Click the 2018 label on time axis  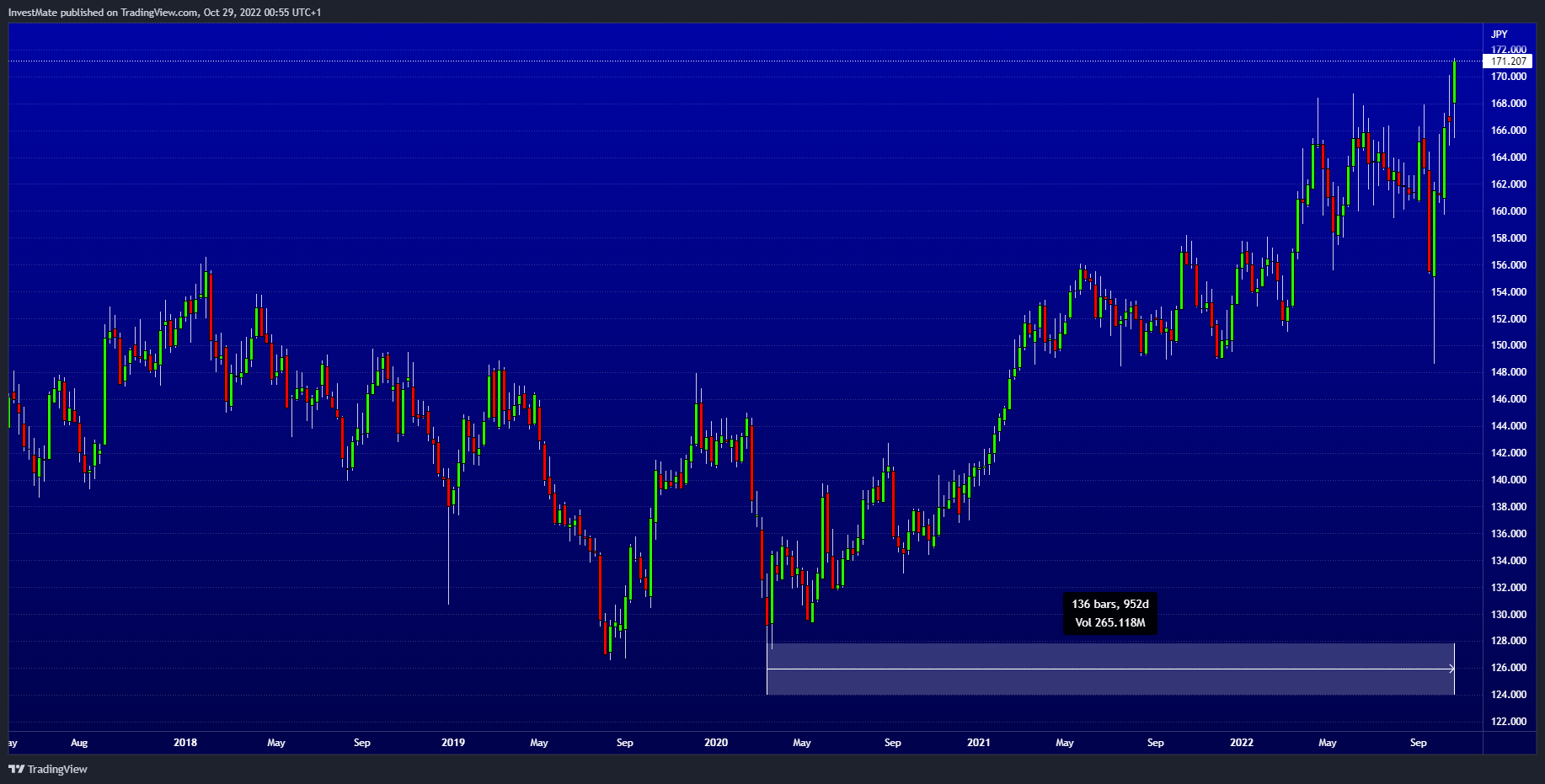(185, 743)
